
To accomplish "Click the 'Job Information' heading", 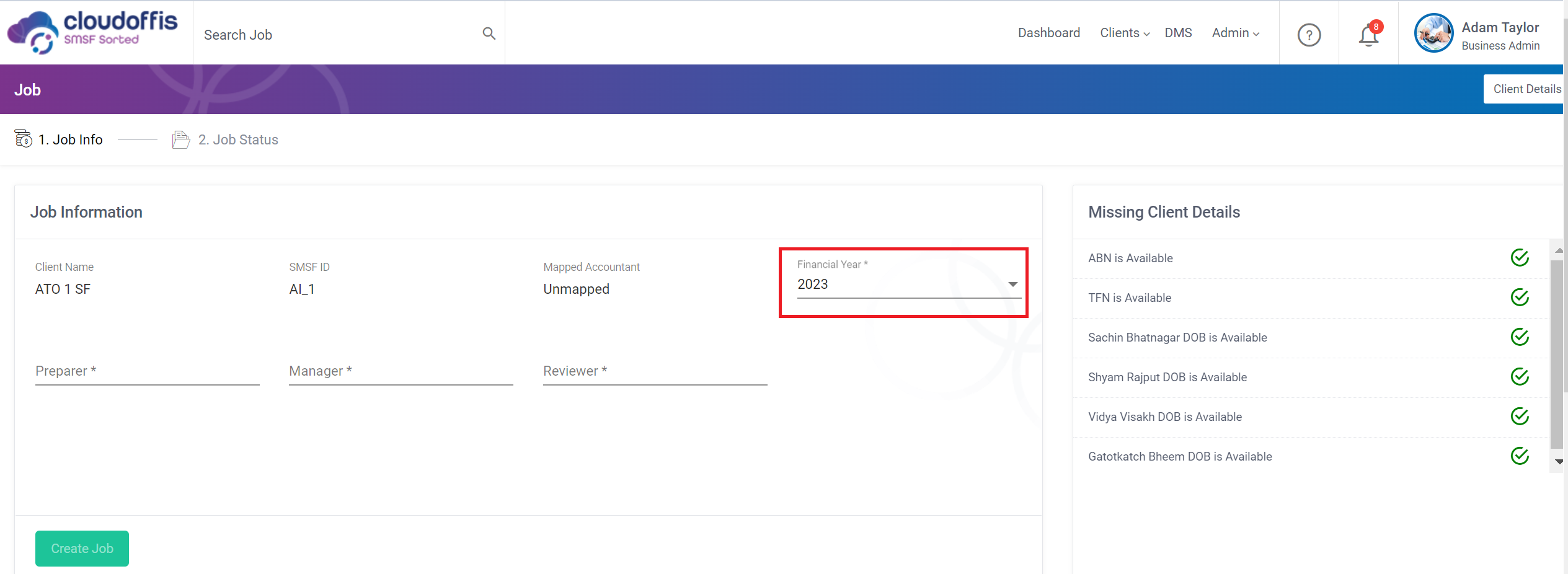I will (x=86, y=212).
